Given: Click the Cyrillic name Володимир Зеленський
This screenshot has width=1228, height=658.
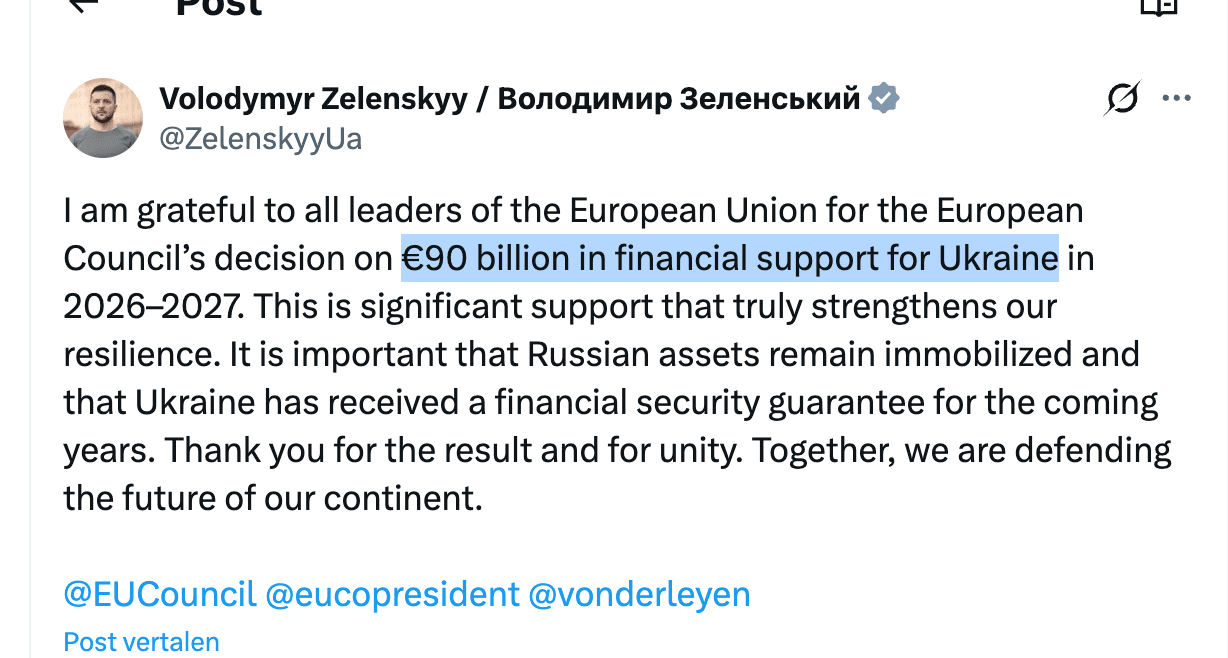Looking at the screenshot, I should pos(678,99).
